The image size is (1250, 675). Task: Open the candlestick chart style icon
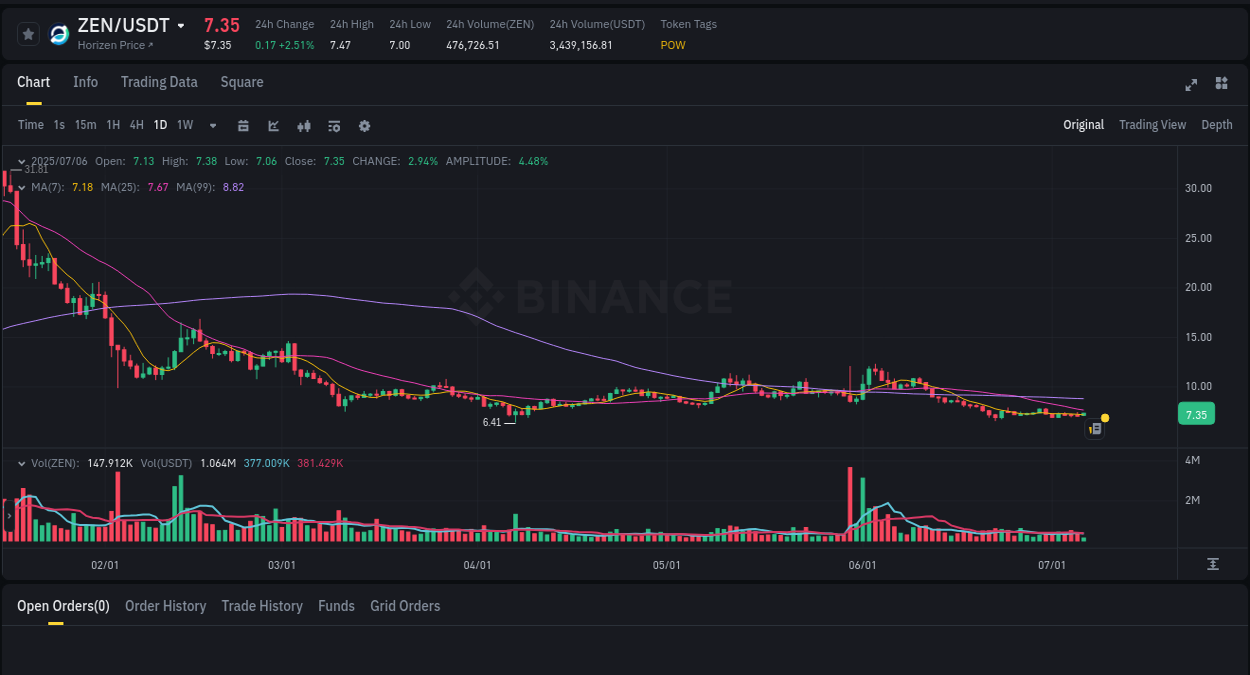(303, 125)
